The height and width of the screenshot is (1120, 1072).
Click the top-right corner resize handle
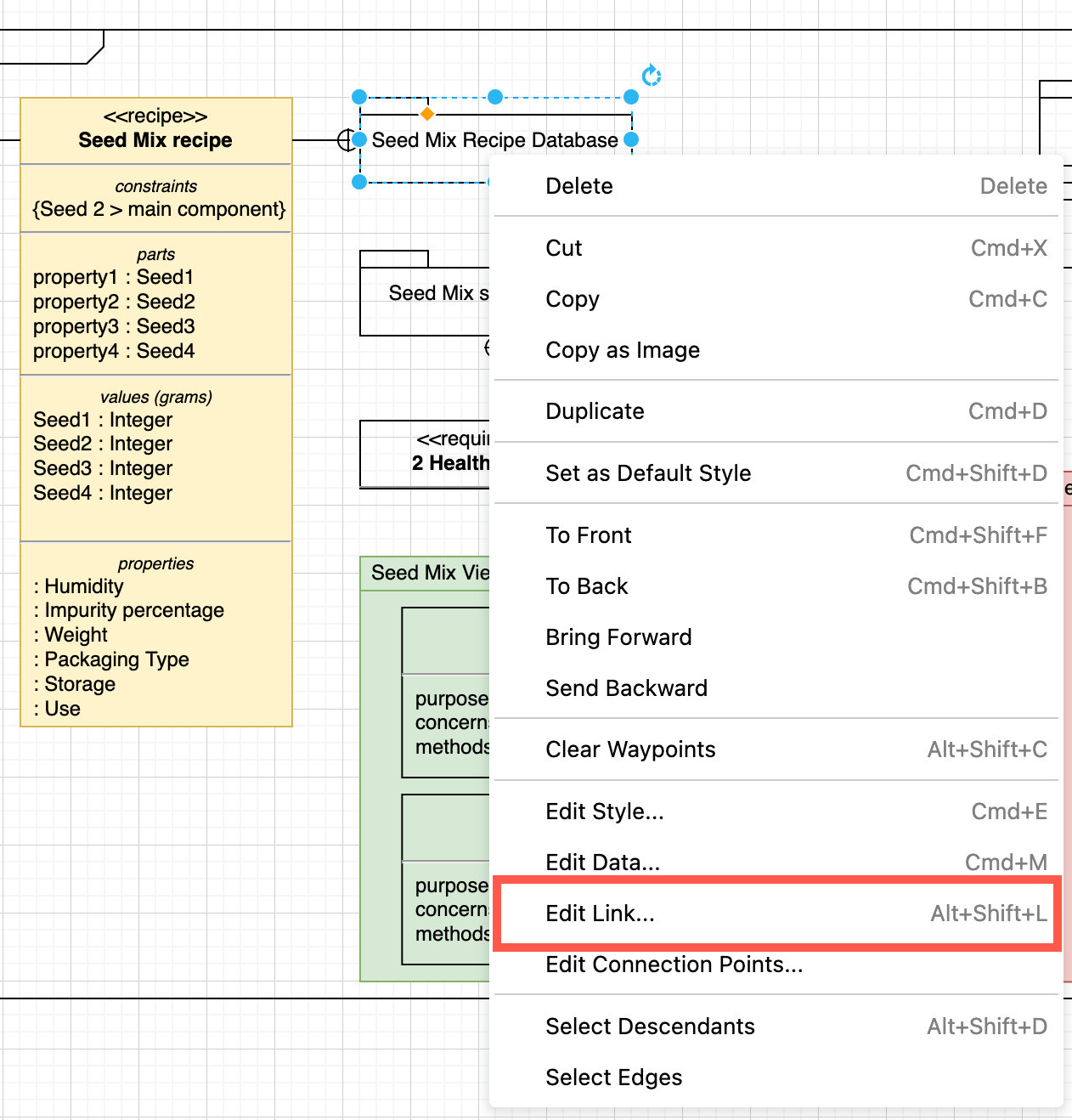click(x=630, y=97)
